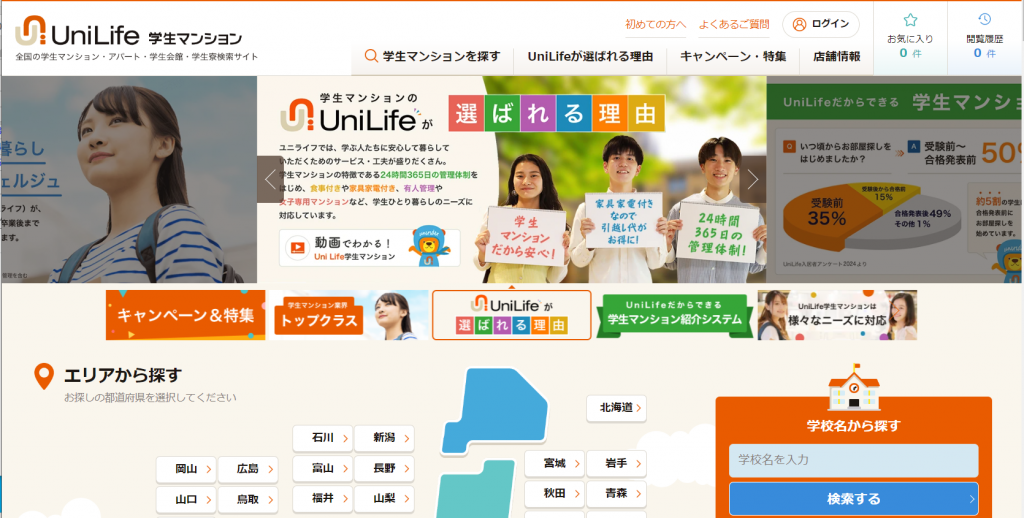Click the video play icon on the 動画でわかる banner
Viewport: 1024px width, 518px height.
(298, 248)
